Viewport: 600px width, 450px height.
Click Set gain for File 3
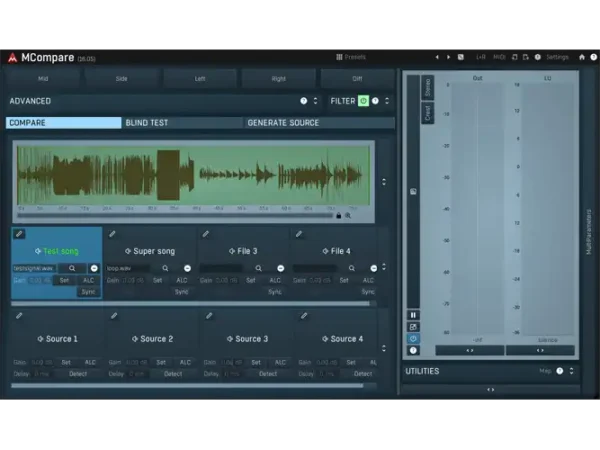(251, 280)
